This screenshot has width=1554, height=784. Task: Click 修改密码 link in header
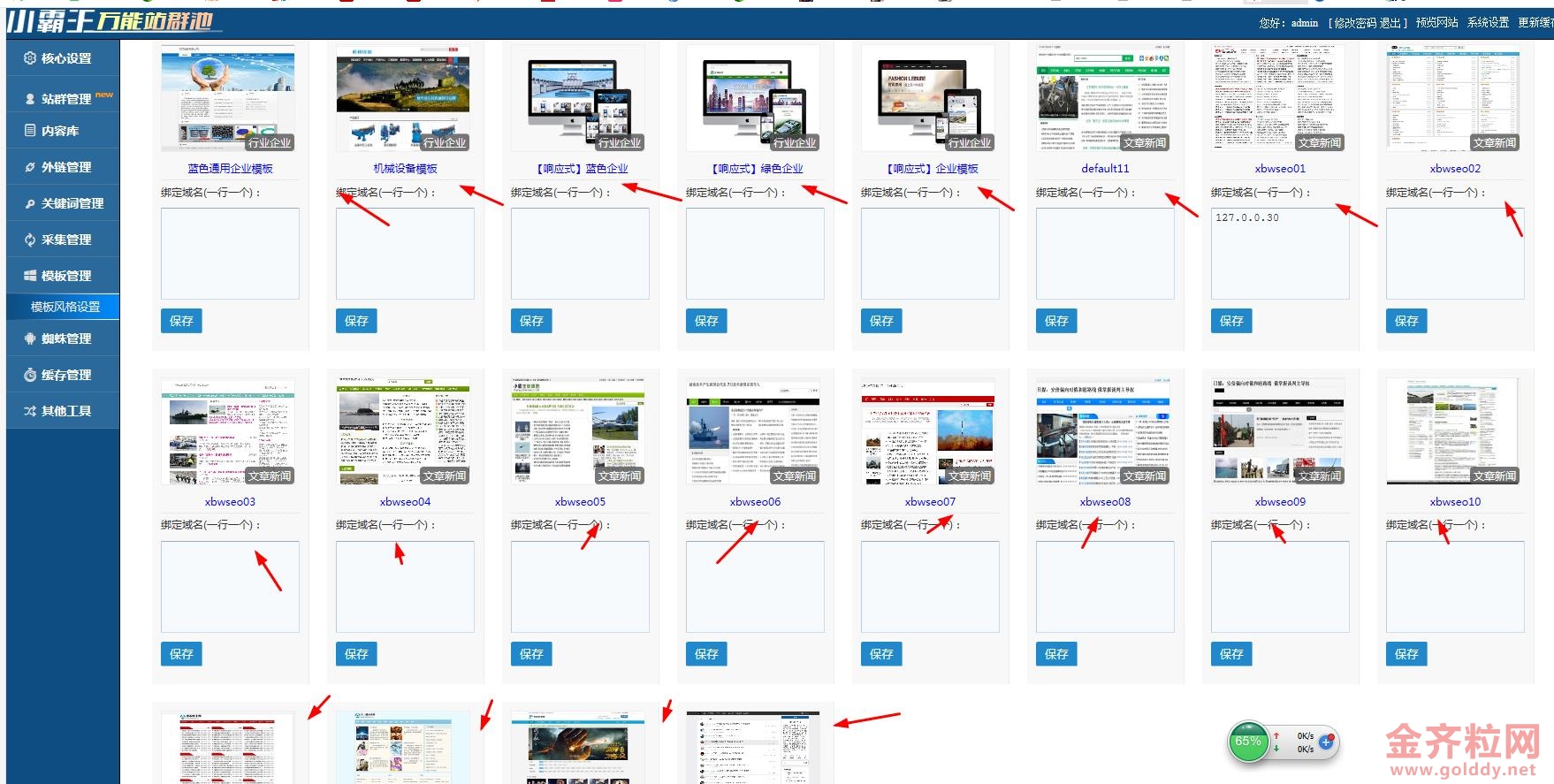click(1354, 23)
